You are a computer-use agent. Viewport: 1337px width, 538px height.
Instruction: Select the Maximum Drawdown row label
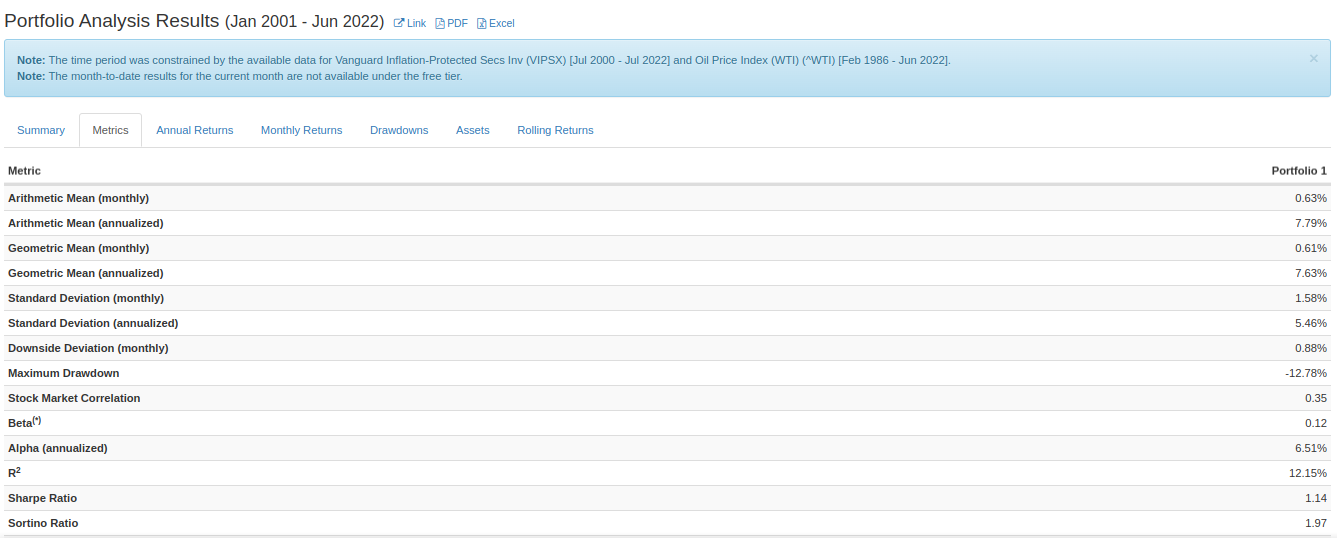[x=63, y=373]
